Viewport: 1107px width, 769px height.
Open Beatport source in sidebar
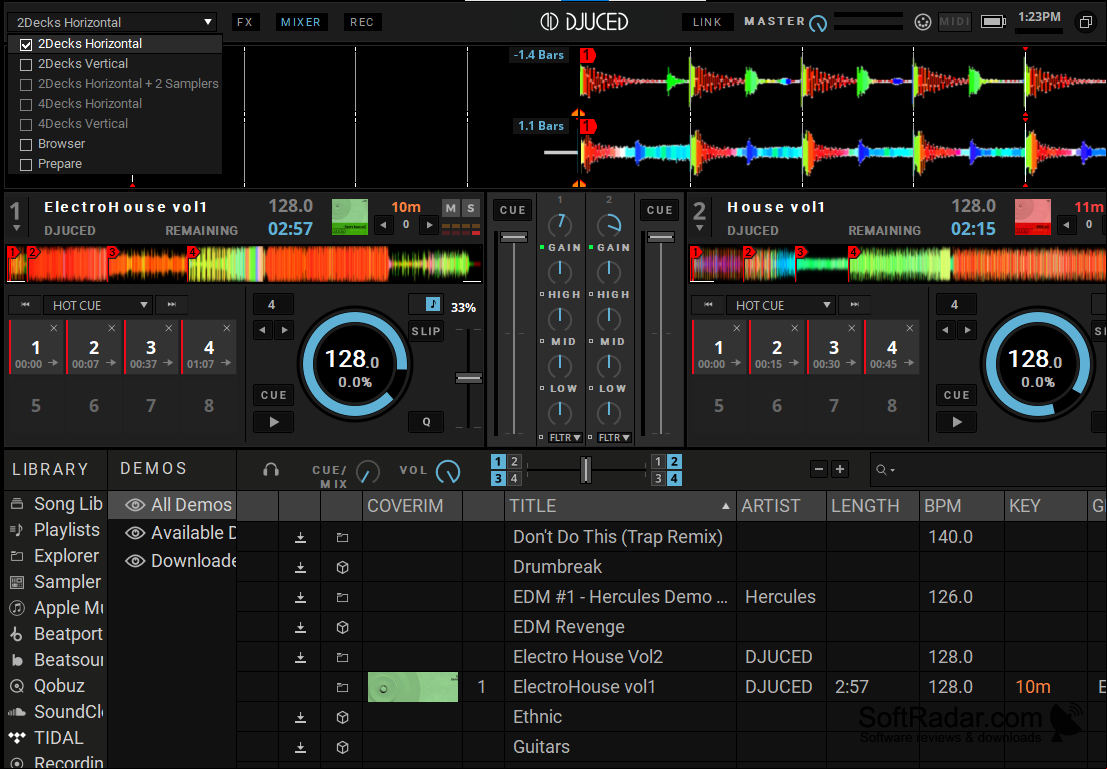tap(56, 634)
